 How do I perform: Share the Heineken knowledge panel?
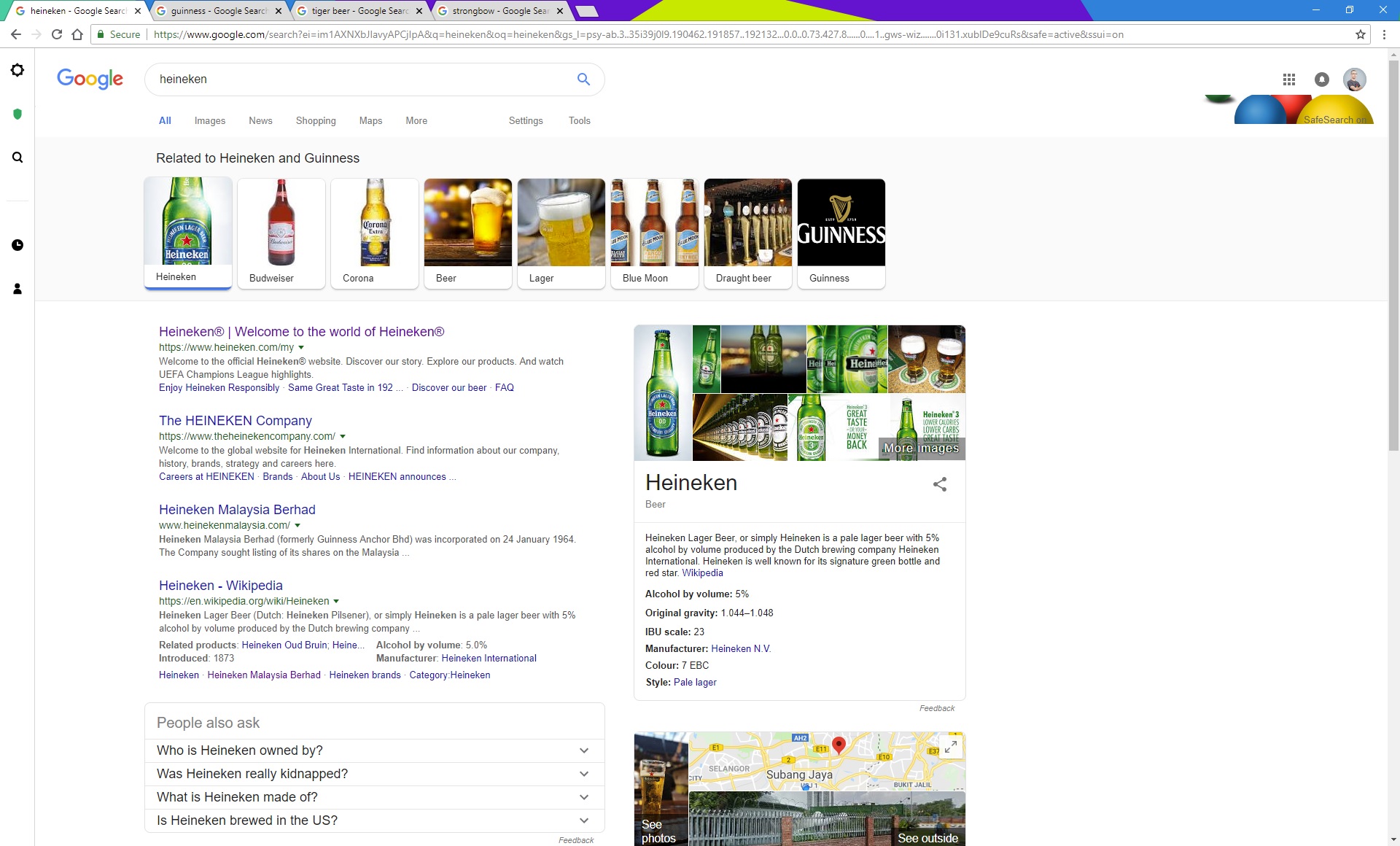click(x=940, y=484)
